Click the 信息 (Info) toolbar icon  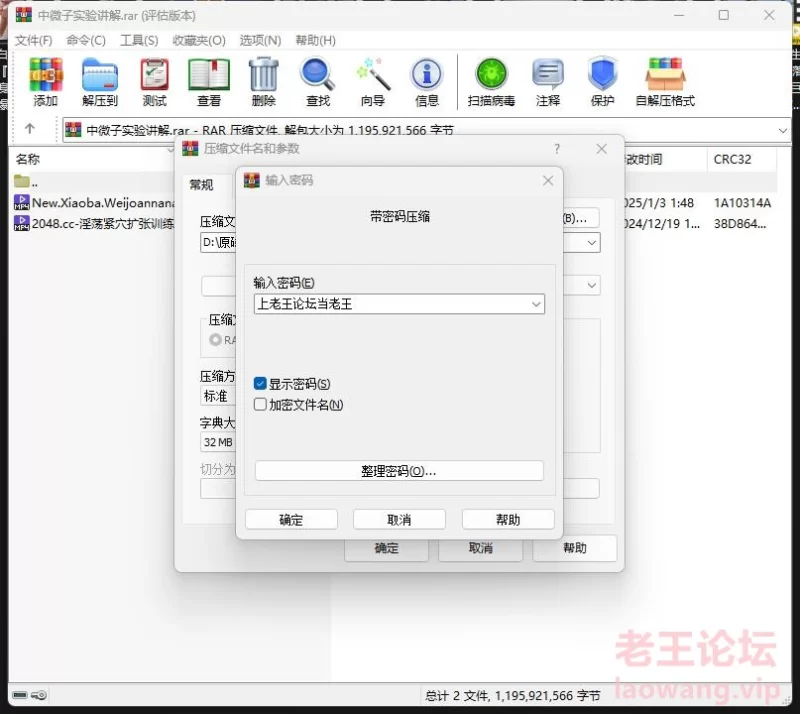427,82
